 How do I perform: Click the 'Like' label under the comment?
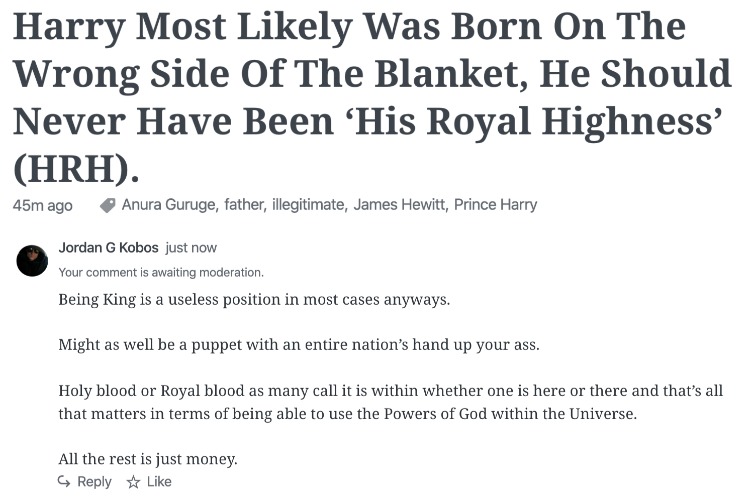point(159,481)
